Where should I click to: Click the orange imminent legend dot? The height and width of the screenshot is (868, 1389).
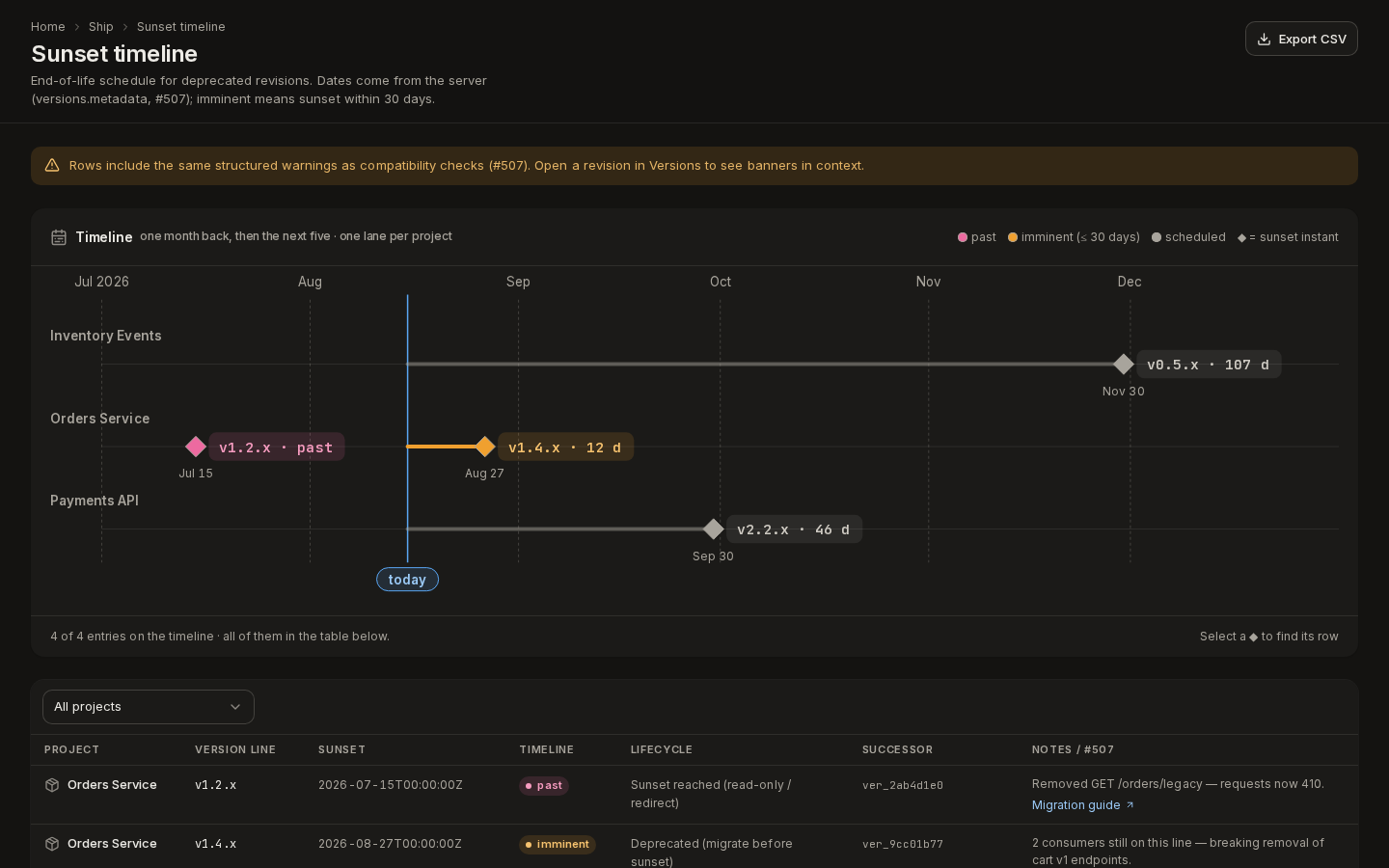click(1013, 237)
